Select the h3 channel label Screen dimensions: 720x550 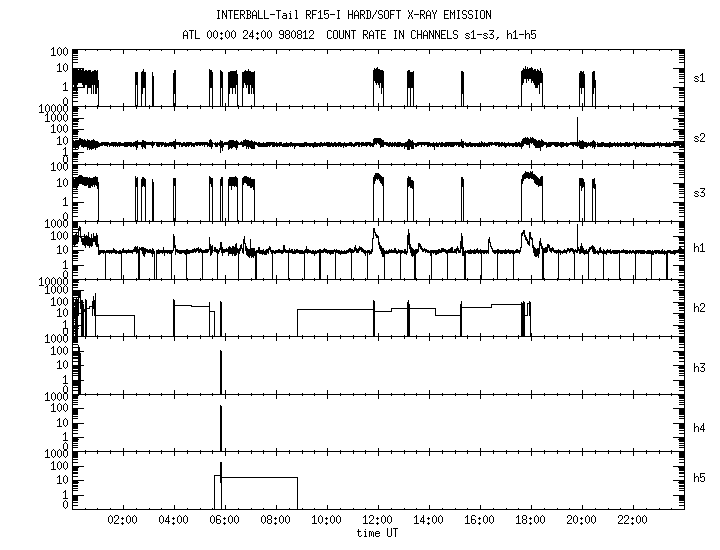pos(701,367)
